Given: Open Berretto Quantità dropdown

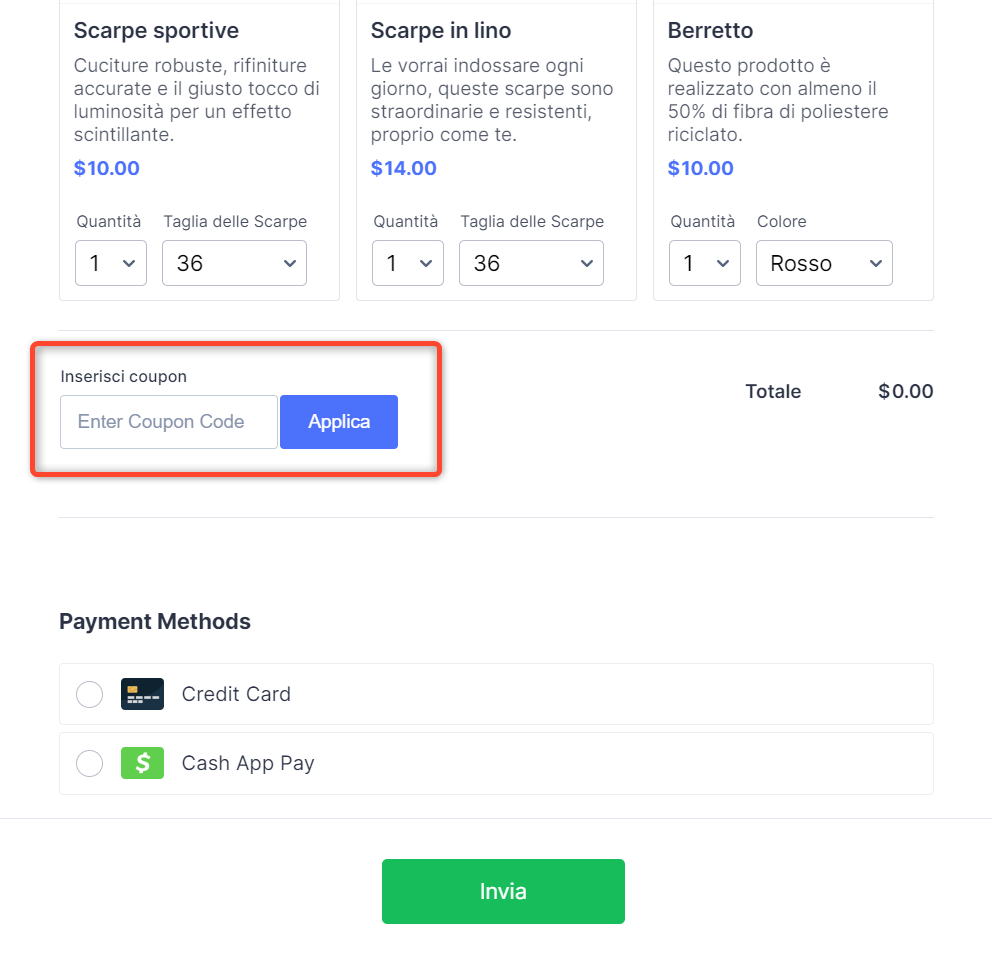Looking at the screenshot, I should click(x=705, y=263).
